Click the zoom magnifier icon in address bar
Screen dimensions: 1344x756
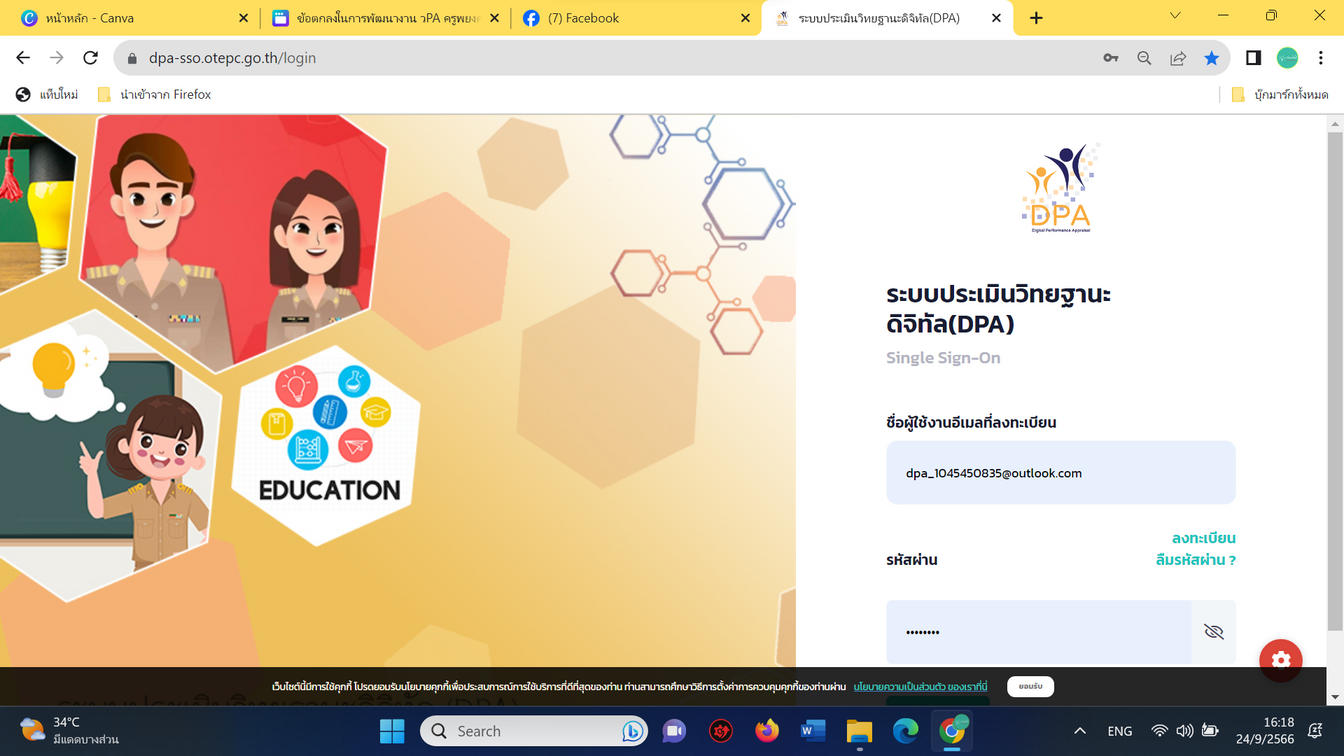coord(1144,58)
